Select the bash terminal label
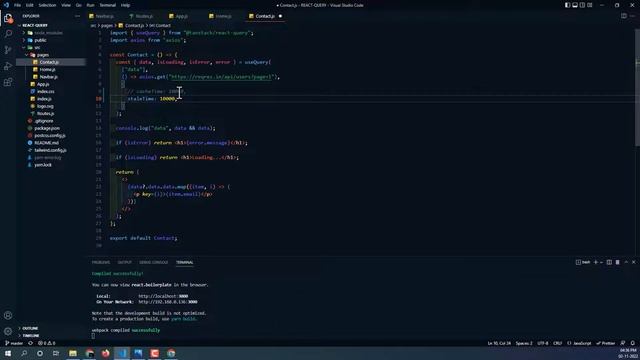640x360 pixels. click(x=583, y=262)
